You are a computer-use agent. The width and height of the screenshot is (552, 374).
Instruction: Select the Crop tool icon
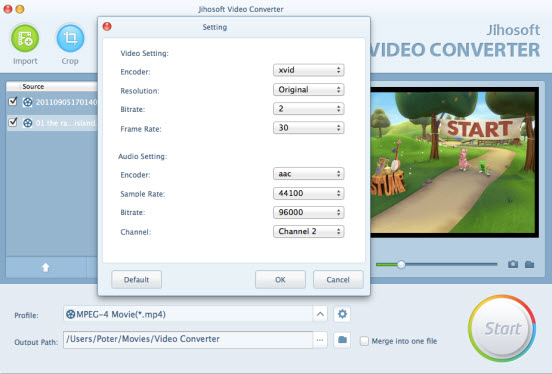[x=70, y=38]
